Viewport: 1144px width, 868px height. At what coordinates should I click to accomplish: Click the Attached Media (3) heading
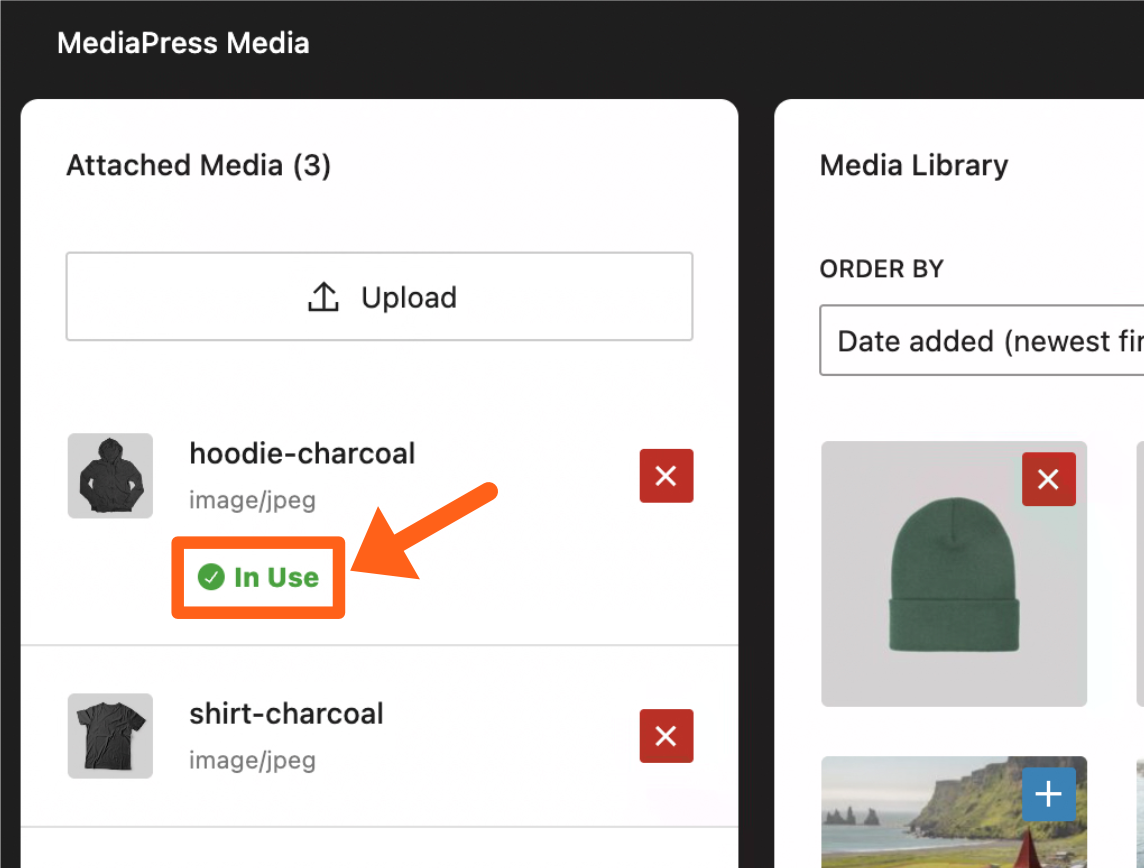point(198,165)
